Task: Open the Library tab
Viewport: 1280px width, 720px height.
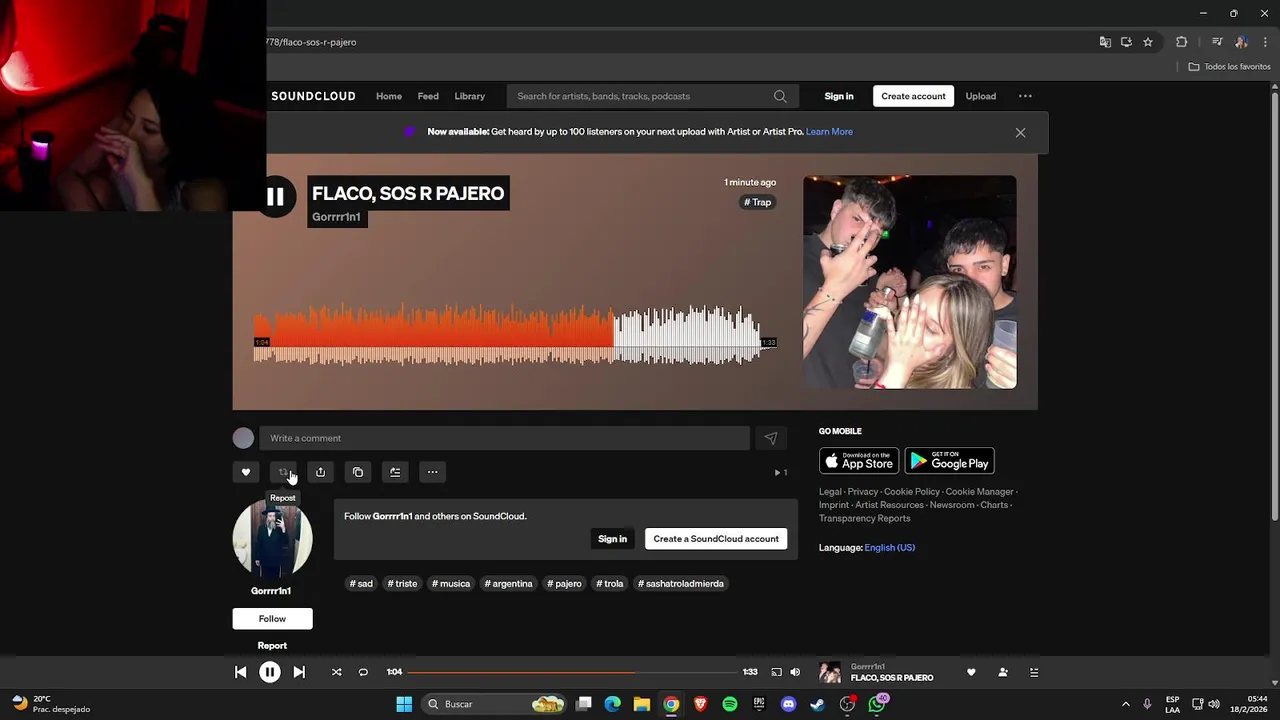Action: pyautogui.click(x=469, y=96)
